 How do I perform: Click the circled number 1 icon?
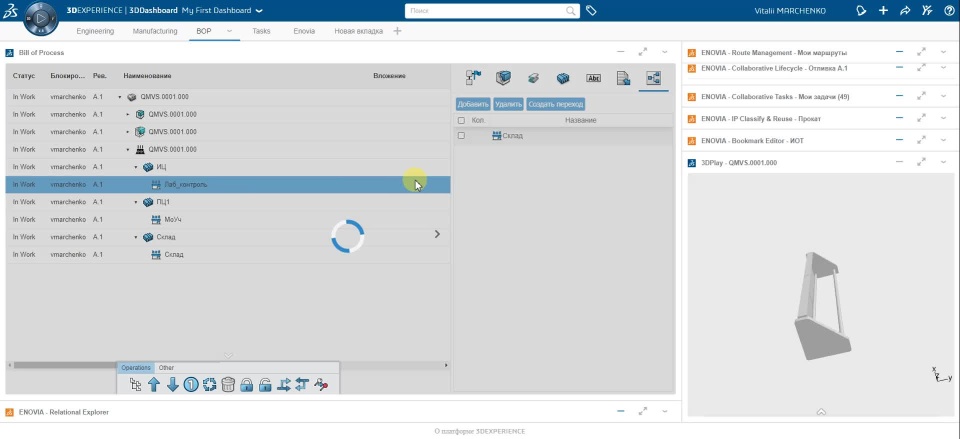click(x=191, y=385)
